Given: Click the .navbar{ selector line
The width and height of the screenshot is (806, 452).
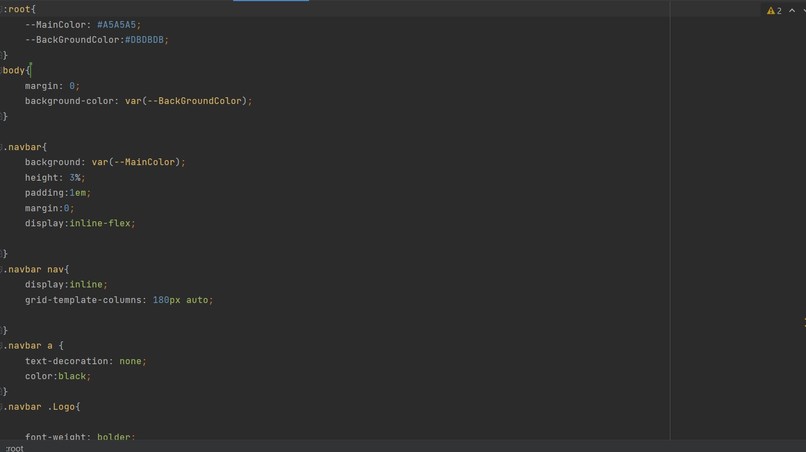Looking at the screenshot, I should coord(25,147).
